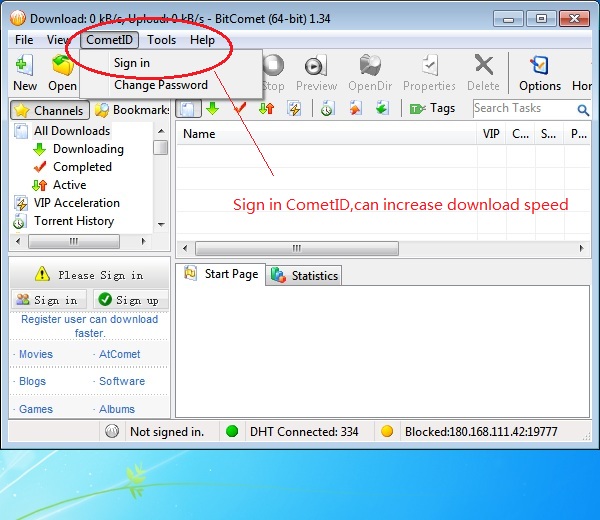This screenshot has height=520, width=600.
Task: Click the Search Tasks input field
Action: 522,108
